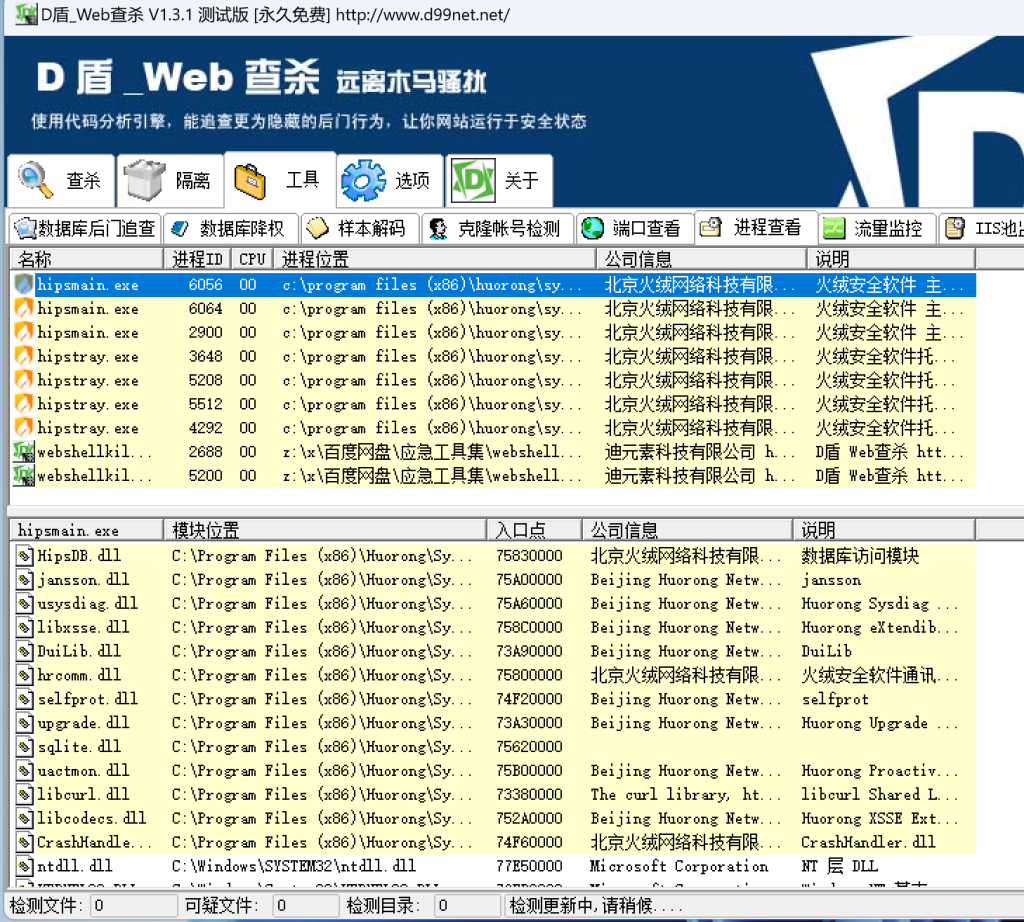Select hipstray.exe process 4292
The width and height of the screenshot is (1024, 922).
493,428
